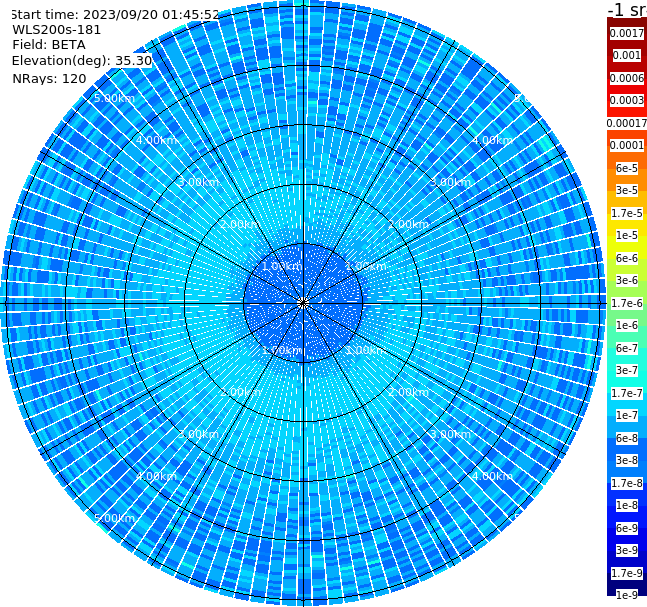Select the 0.001 colorbar label
647x607 pixels.
click(x=627, y=55)
